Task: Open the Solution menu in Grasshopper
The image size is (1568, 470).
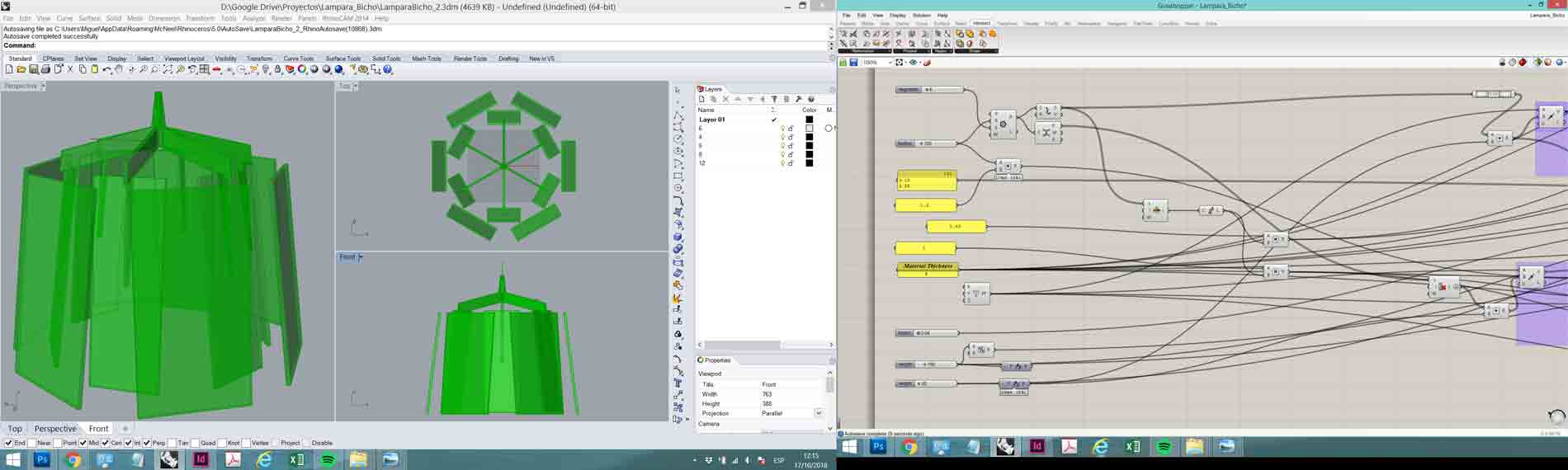Action: click(x=921, y=15)
